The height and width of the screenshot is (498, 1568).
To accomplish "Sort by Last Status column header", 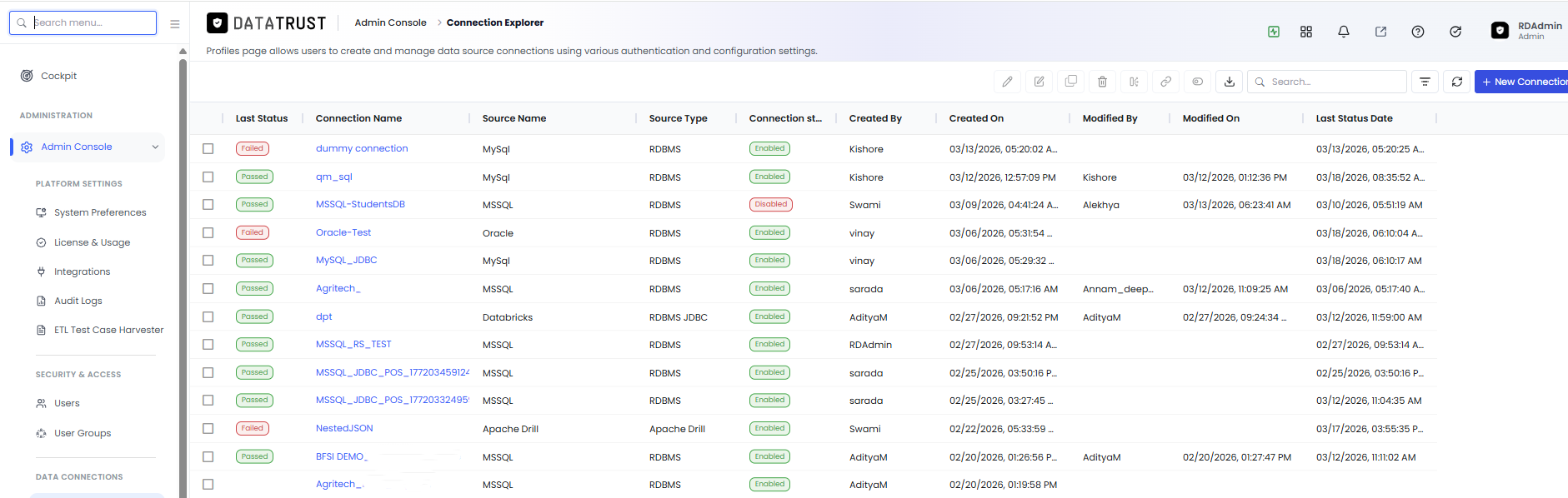I will [262, 118].
